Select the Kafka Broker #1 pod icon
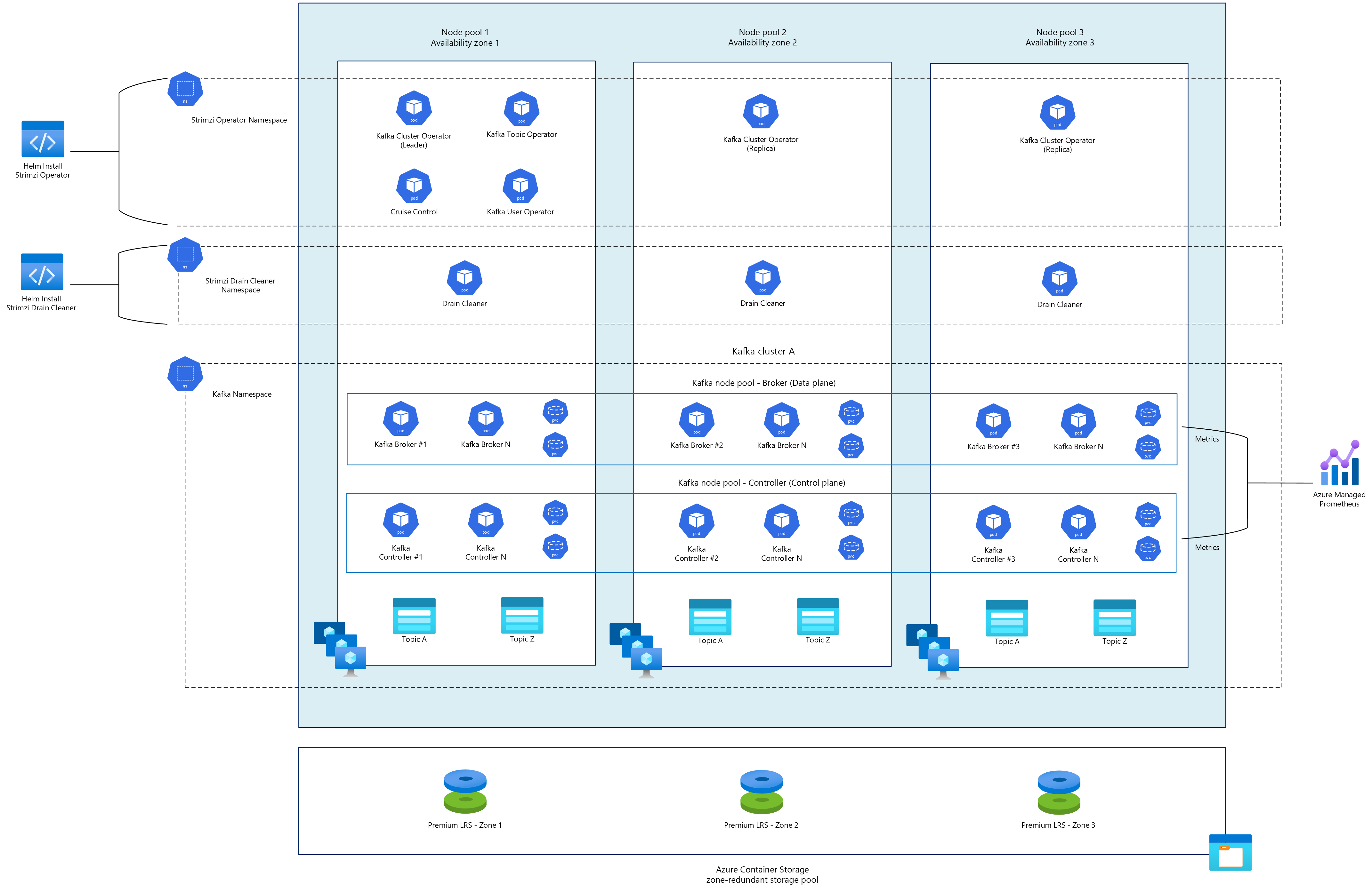1372x892 pixels. point(401,418)
